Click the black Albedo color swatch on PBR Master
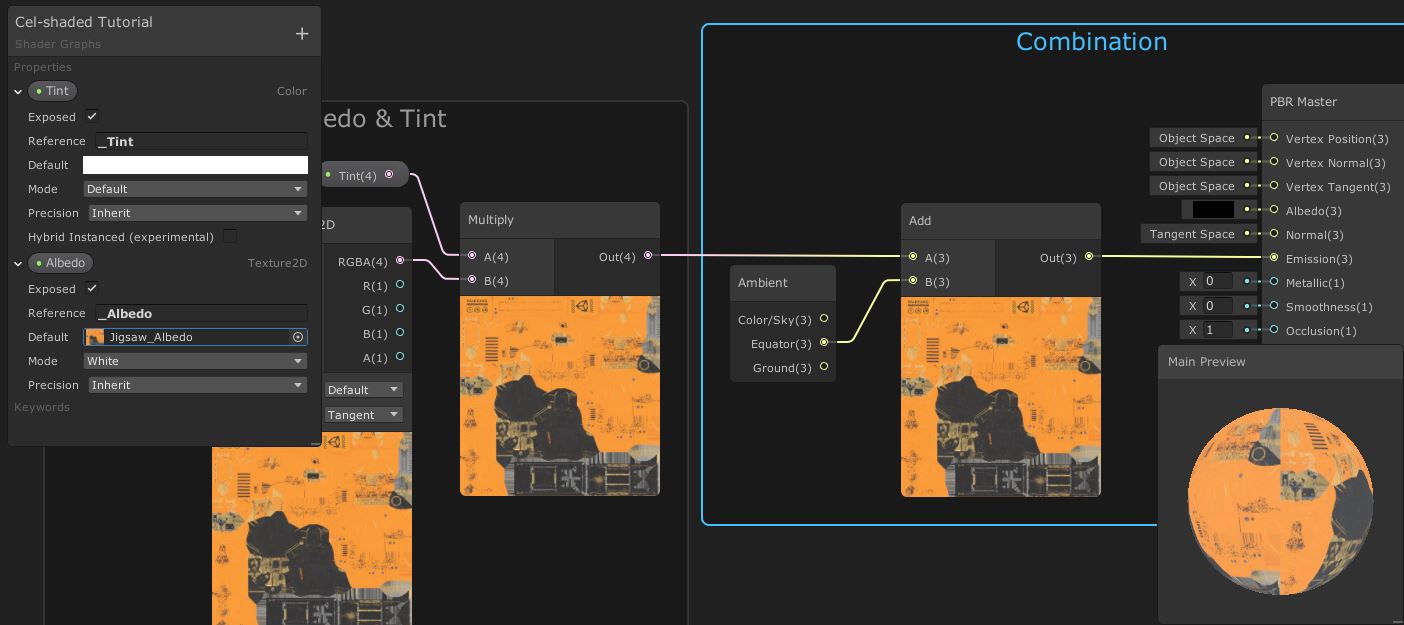Image resolution: width=1404 pixels, height=625 pixels. pyautogui.click(x=1213, y=210)
